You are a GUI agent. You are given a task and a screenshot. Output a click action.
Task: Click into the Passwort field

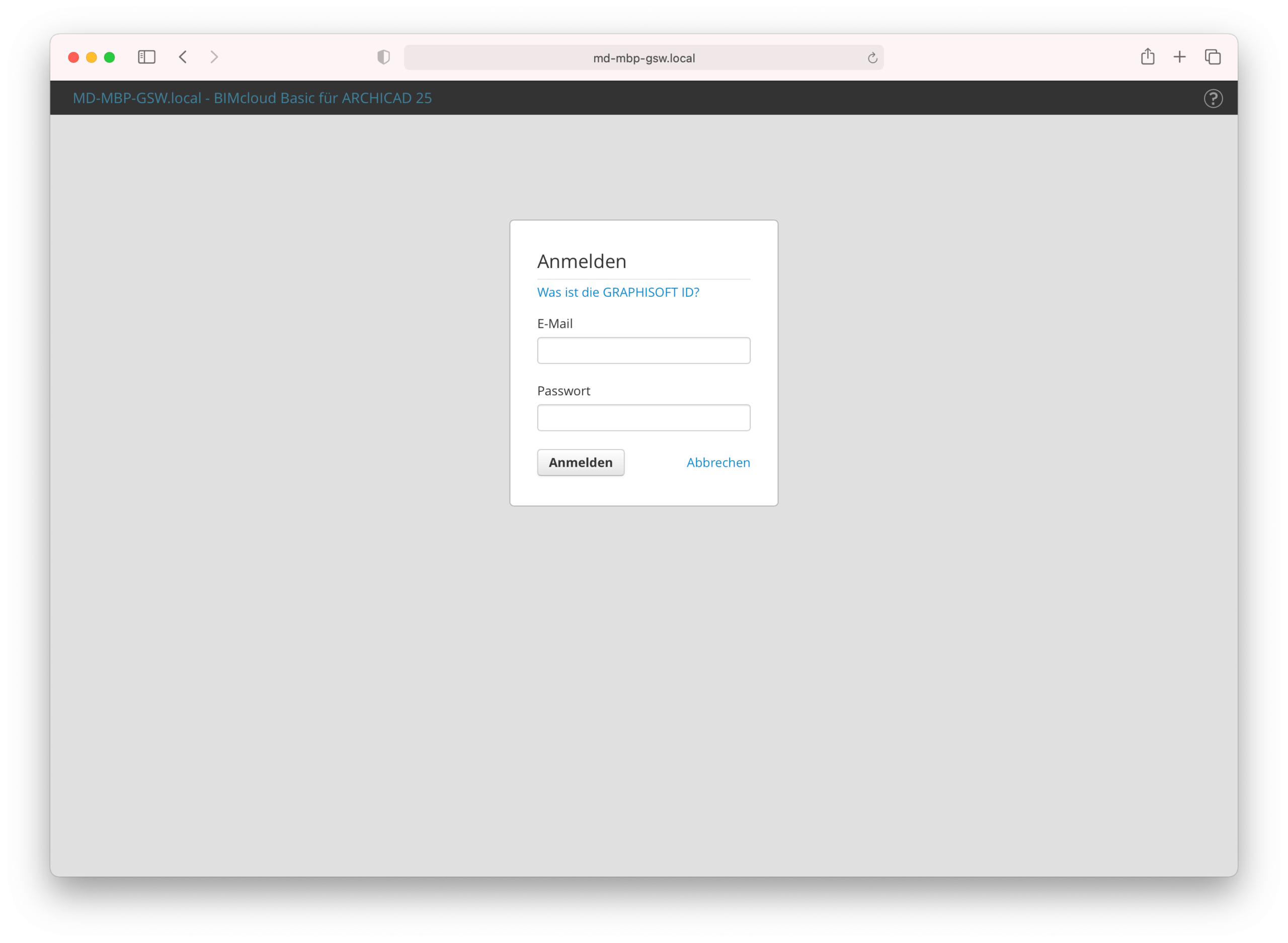[643, 418]
